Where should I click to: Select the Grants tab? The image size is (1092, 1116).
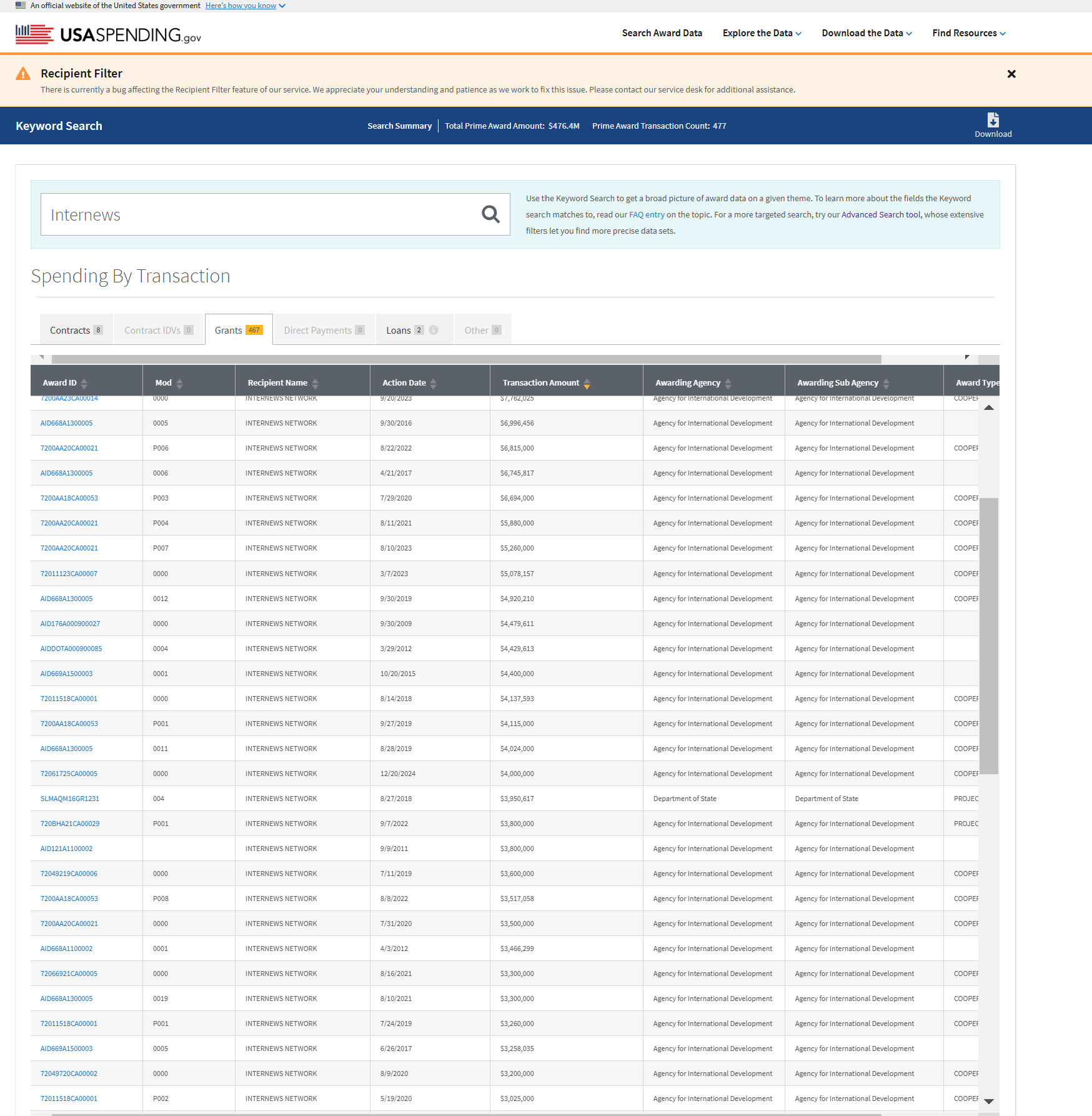pos(239,330)
